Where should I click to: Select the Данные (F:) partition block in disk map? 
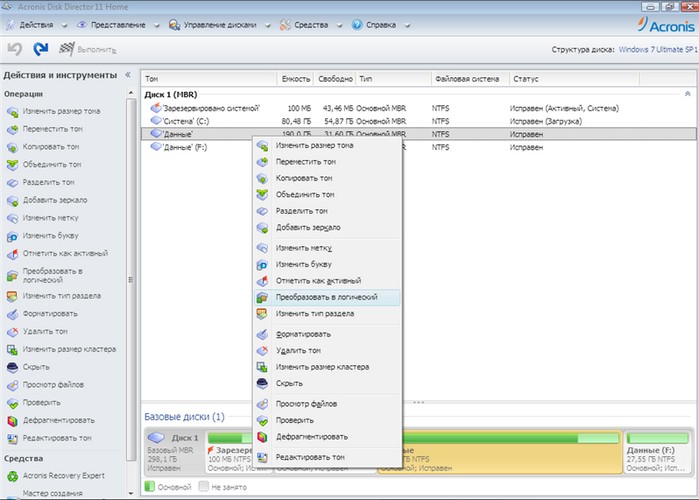pyautogui.click(x=656, y=451)
